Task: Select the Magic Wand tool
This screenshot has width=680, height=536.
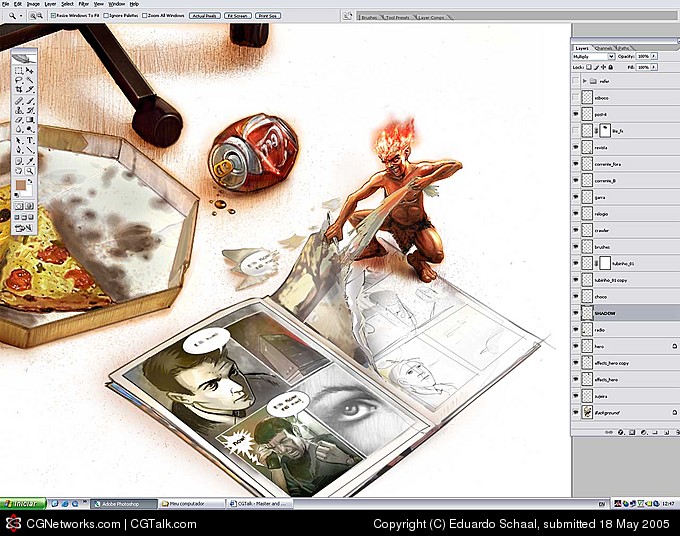Action: (x=30, y=80)
